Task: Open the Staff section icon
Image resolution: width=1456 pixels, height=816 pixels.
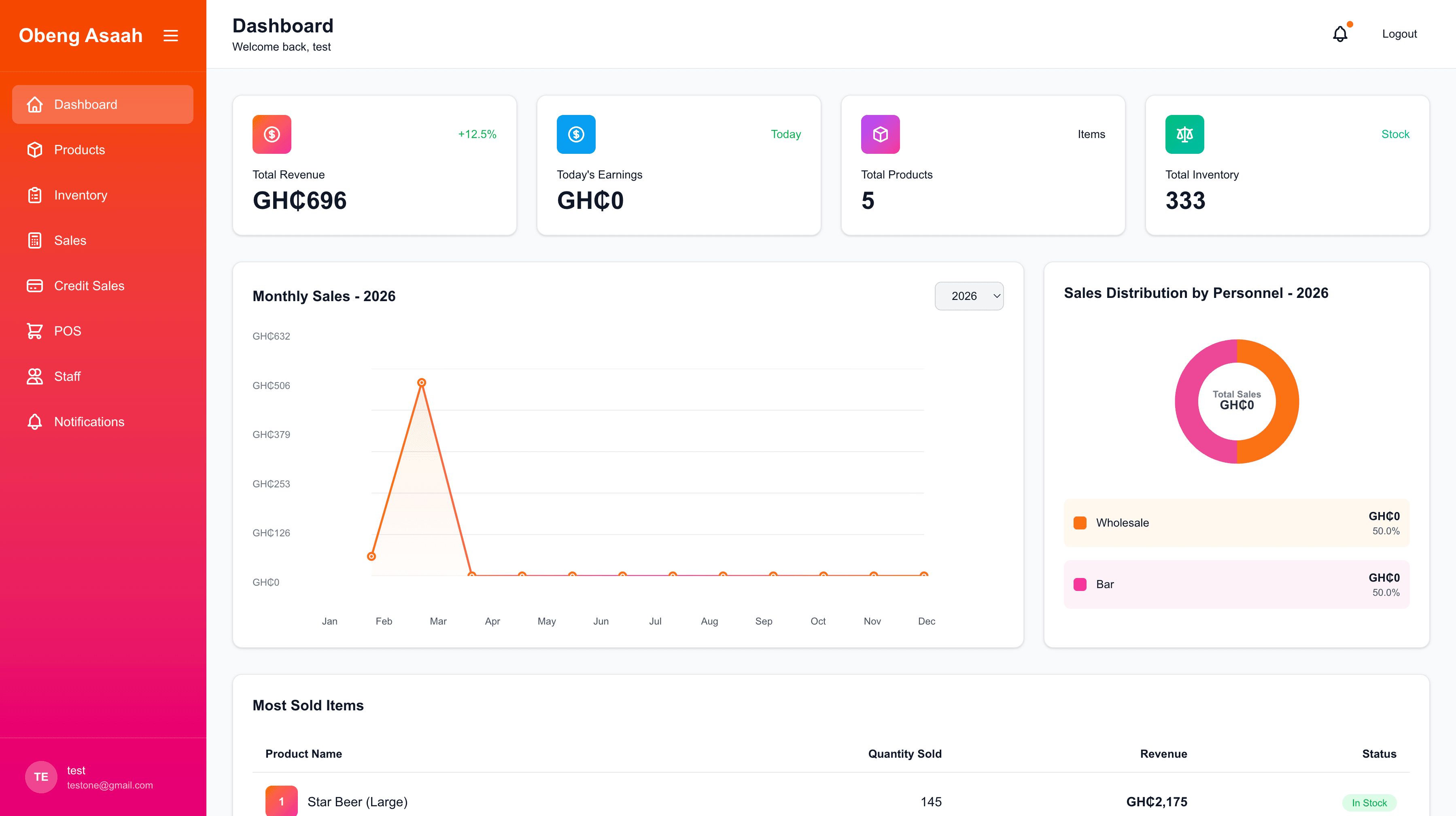Action: [x=34, y=376]
